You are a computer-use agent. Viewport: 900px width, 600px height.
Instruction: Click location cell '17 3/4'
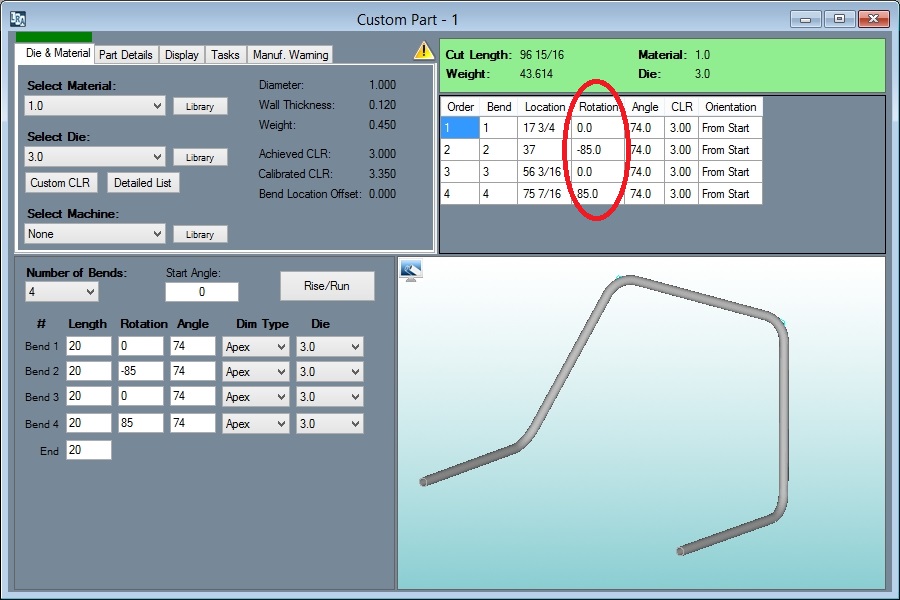click(544, 128)
